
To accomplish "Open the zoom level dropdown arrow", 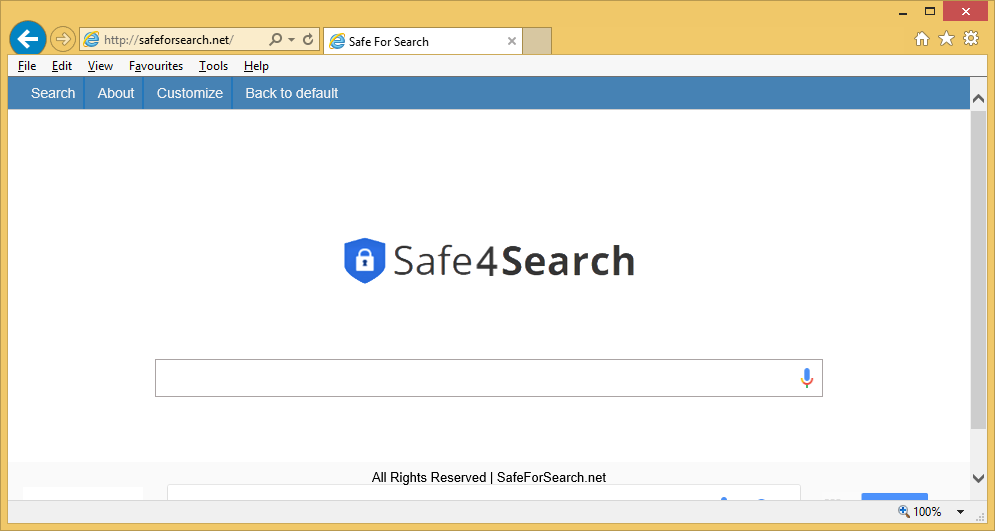I will point(960,512).
